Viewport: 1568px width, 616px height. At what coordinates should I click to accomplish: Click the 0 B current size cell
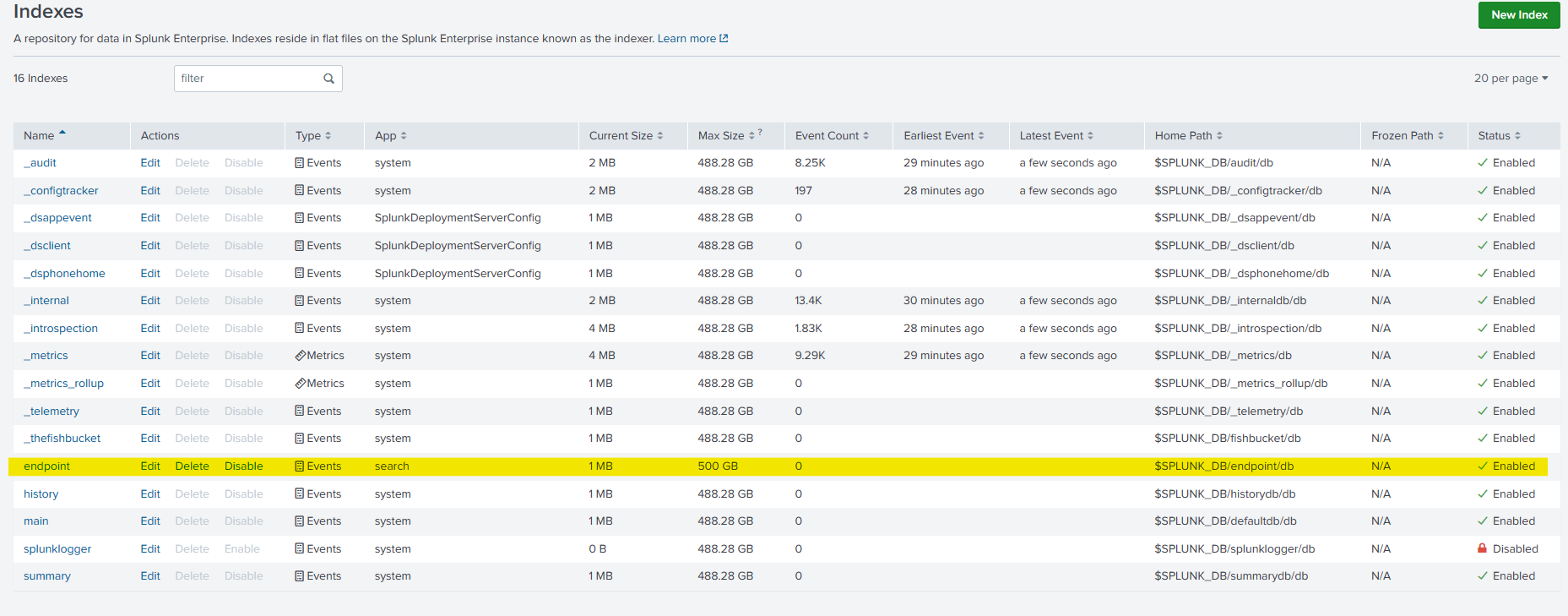click(x=598, y=549)
